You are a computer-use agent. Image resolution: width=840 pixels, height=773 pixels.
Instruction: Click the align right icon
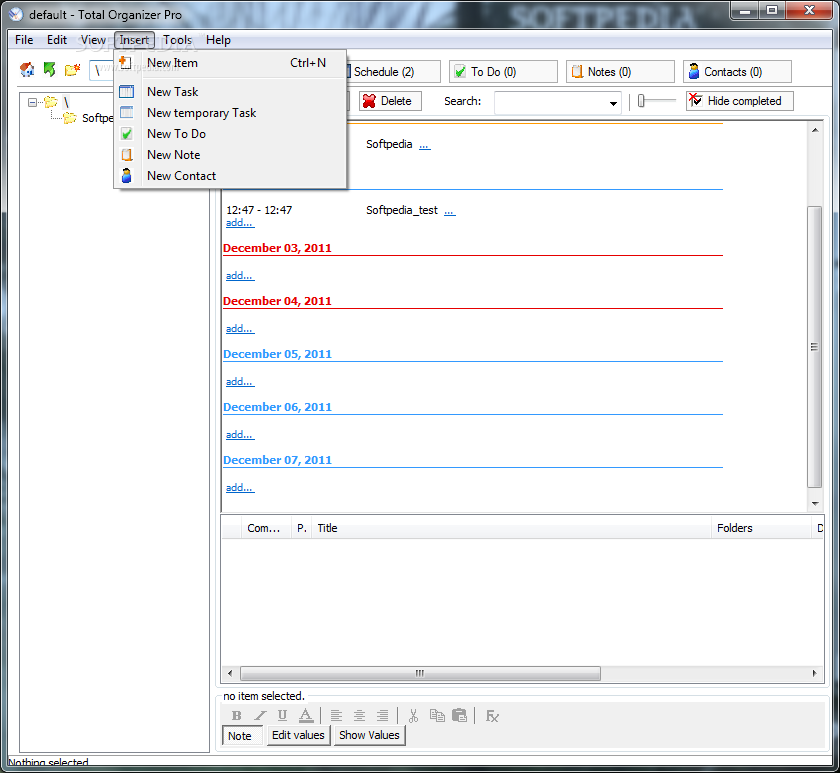(382, 716)
